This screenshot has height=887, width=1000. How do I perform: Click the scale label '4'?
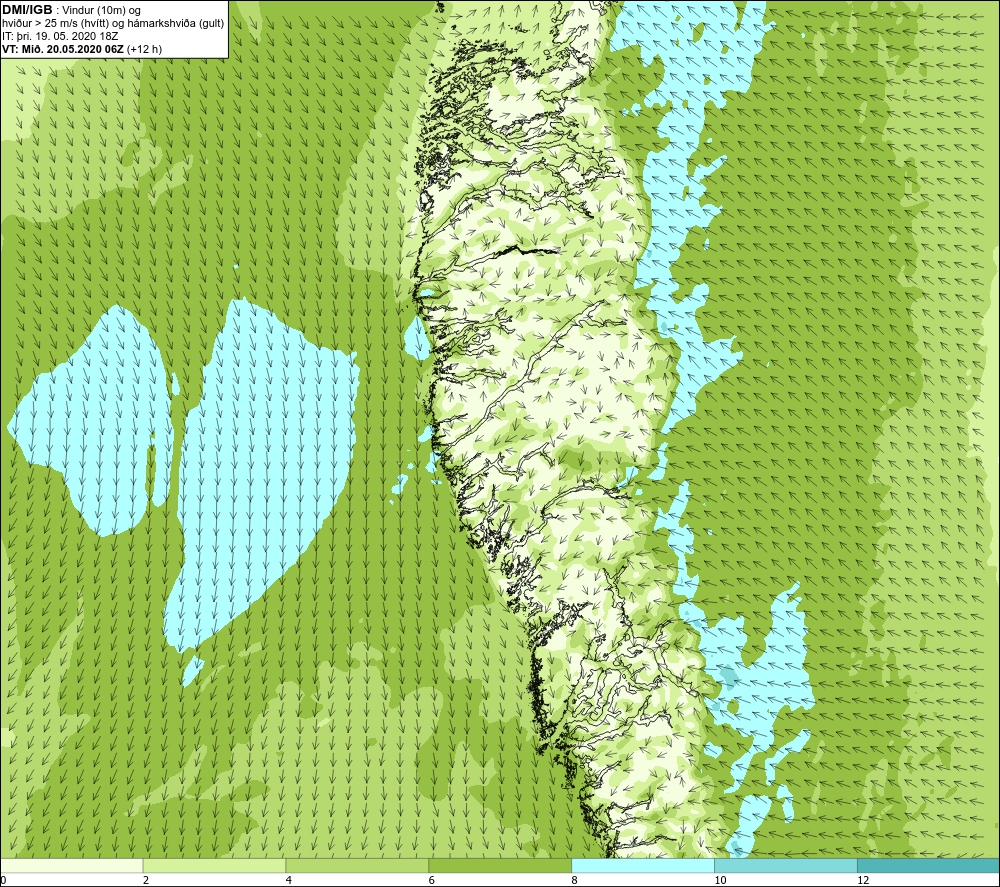pyautogui.click(x=289, y=880)
